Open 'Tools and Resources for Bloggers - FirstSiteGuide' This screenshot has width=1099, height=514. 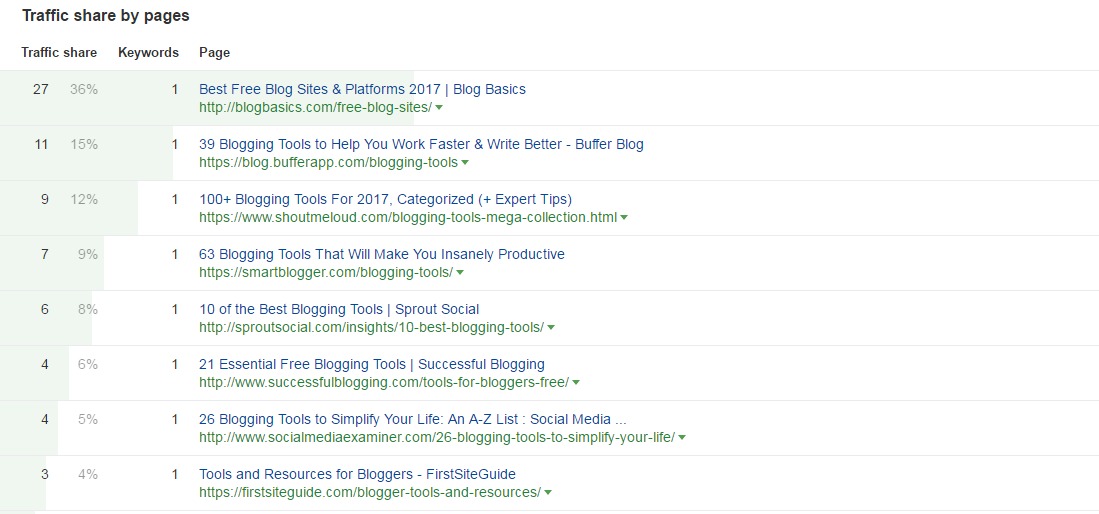pyautogui.click(x=357, y=474)
